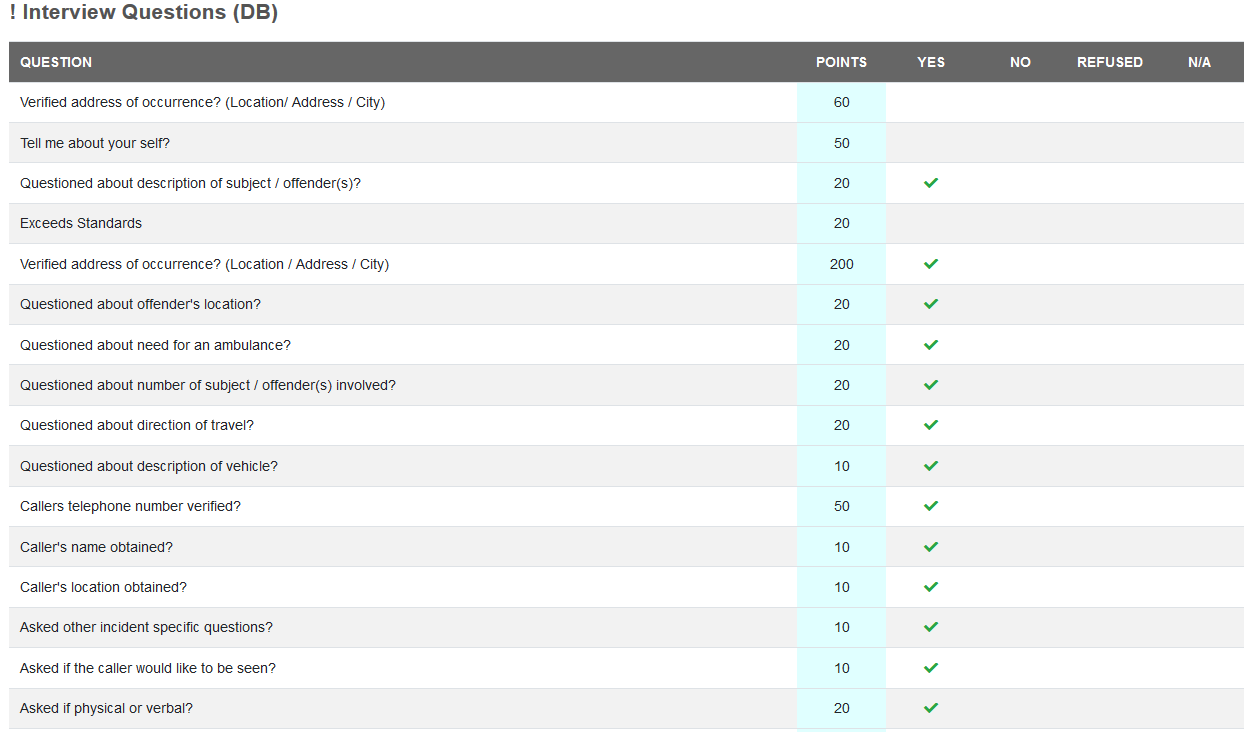Click the points value for "Tell me about your self?"
Viewport: 1244px width, 732px height.
[x=842, y=143]
